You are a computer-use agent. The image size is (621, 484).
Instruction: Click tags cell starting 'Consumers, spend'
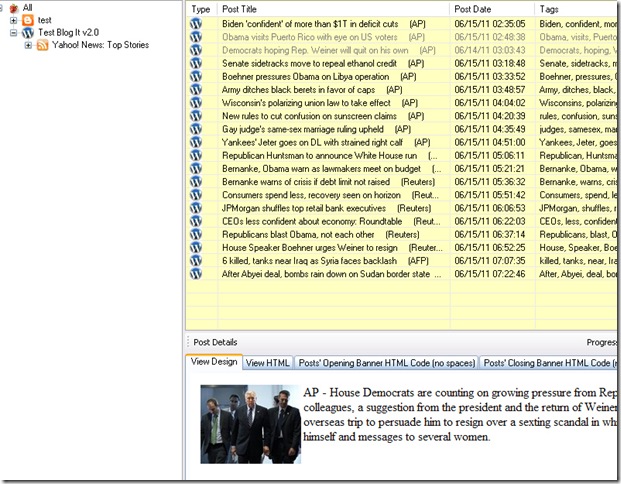[x=577, y=194]
